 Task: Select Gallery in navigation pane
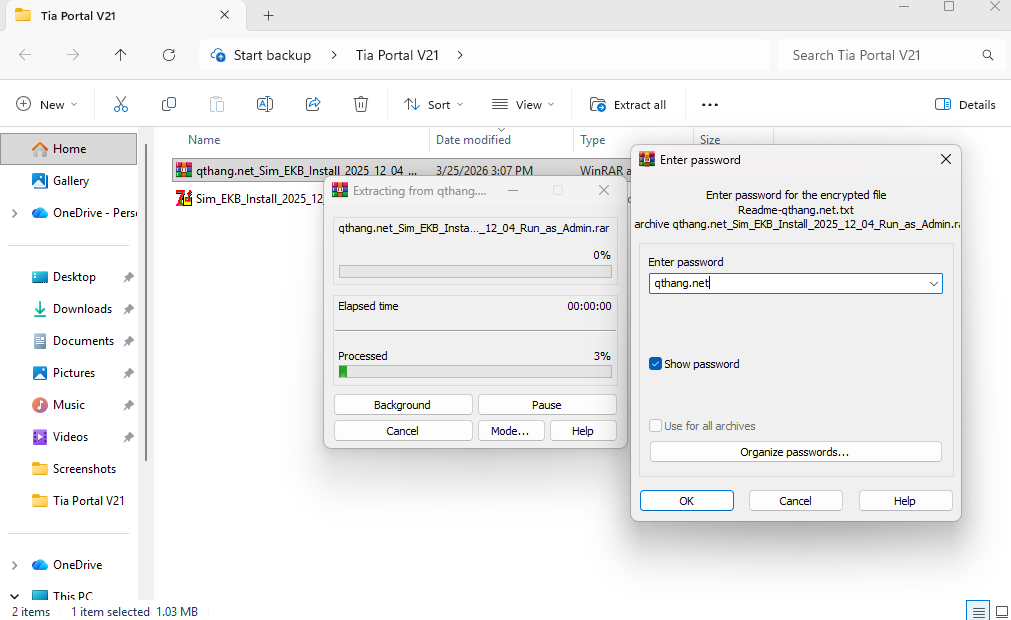71,181
